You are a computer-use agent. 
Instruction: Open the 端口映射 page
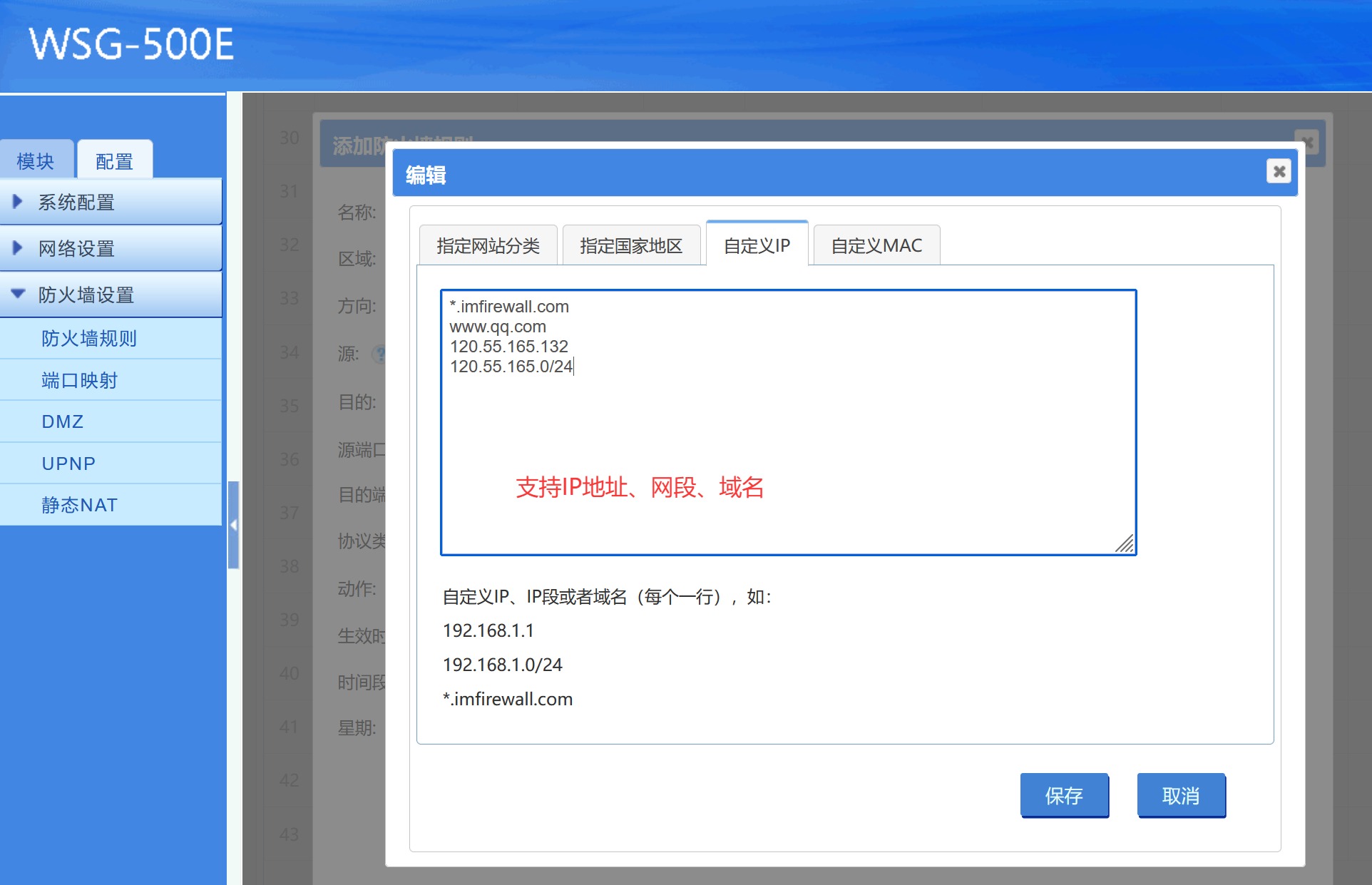pos(79,380)
